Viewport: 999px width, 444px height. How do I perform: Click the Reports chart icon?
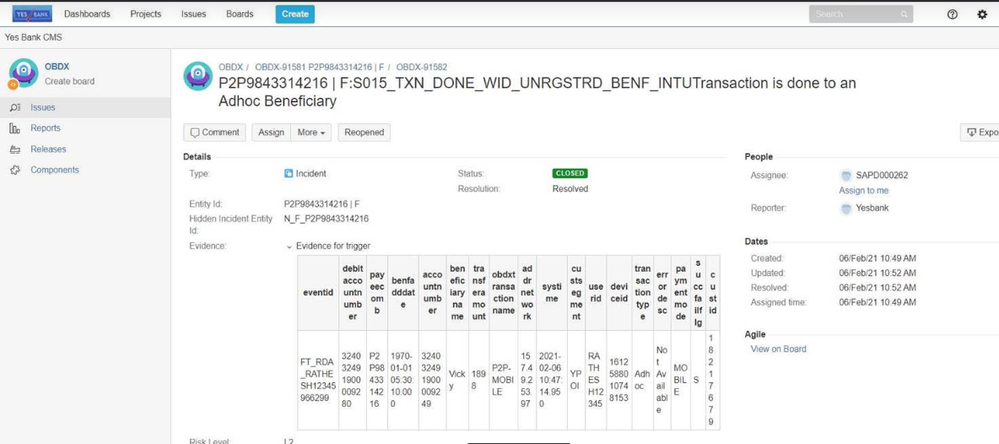15,128
